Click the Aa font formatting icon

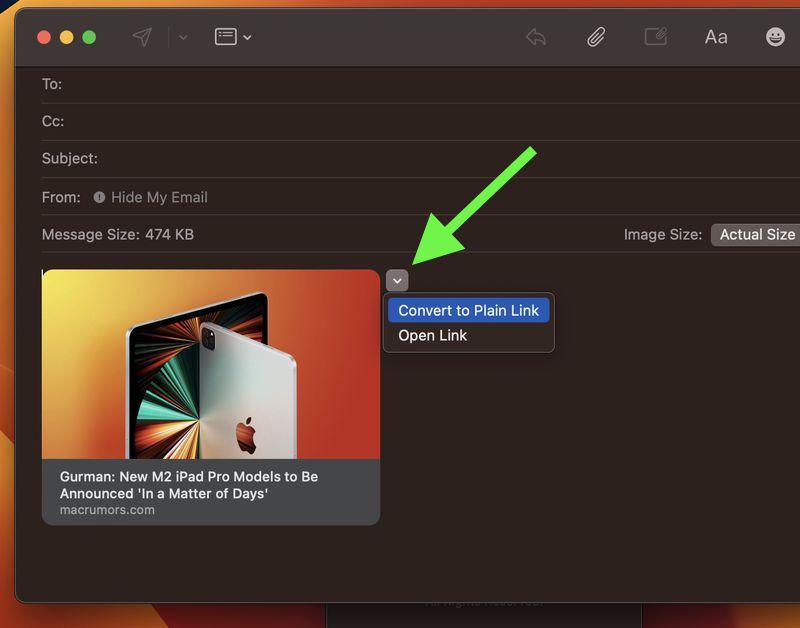[x=716, y=37]
